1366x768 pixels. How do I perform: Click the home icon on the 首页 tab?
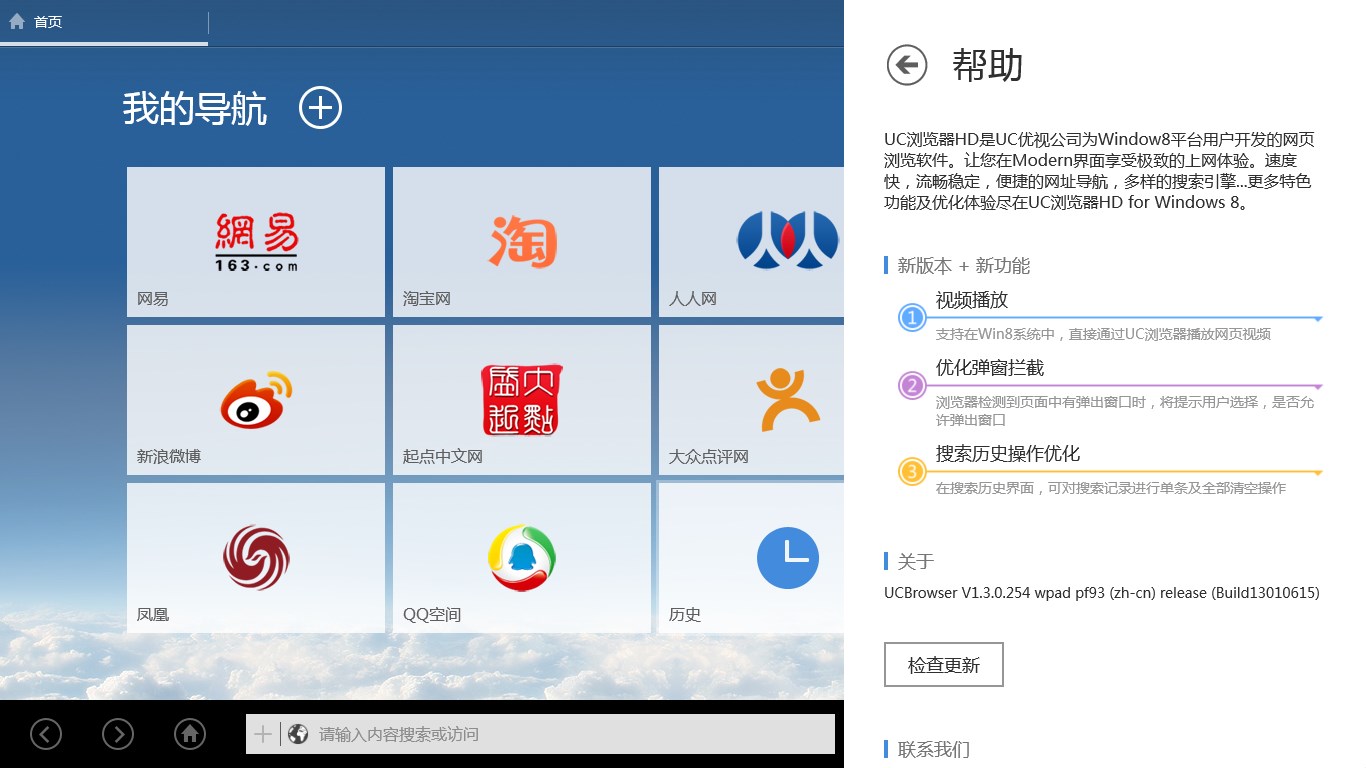point(17,21)
